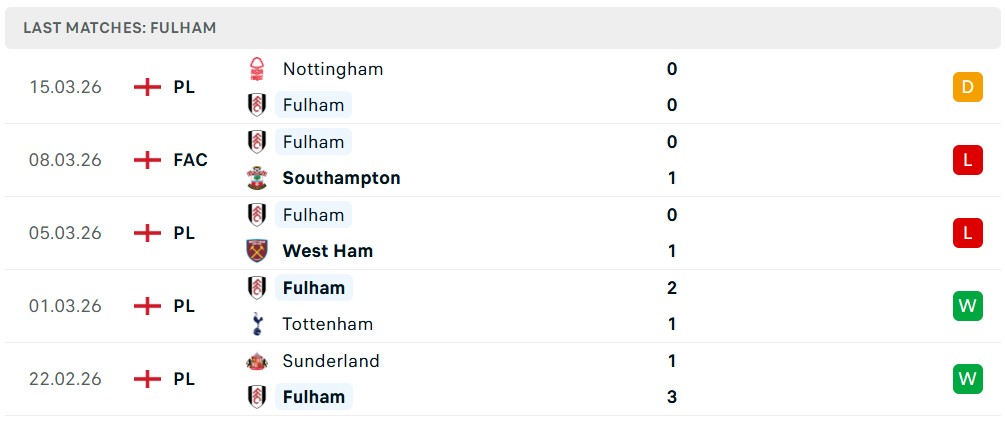
Task: Click the Nottingham Forest club crest
Action: click(x=257, y=69)
